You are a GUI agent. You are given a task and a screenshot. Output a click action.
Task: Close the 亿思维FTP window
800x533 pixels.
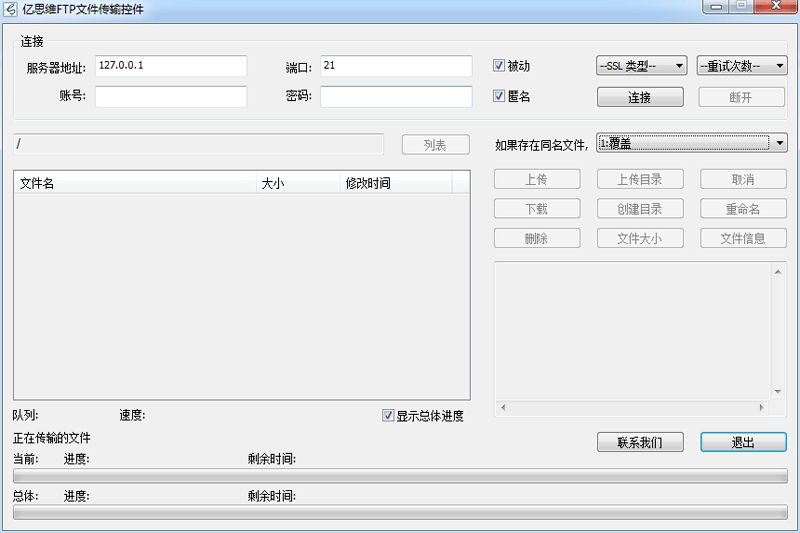click(x=776, y=7)
